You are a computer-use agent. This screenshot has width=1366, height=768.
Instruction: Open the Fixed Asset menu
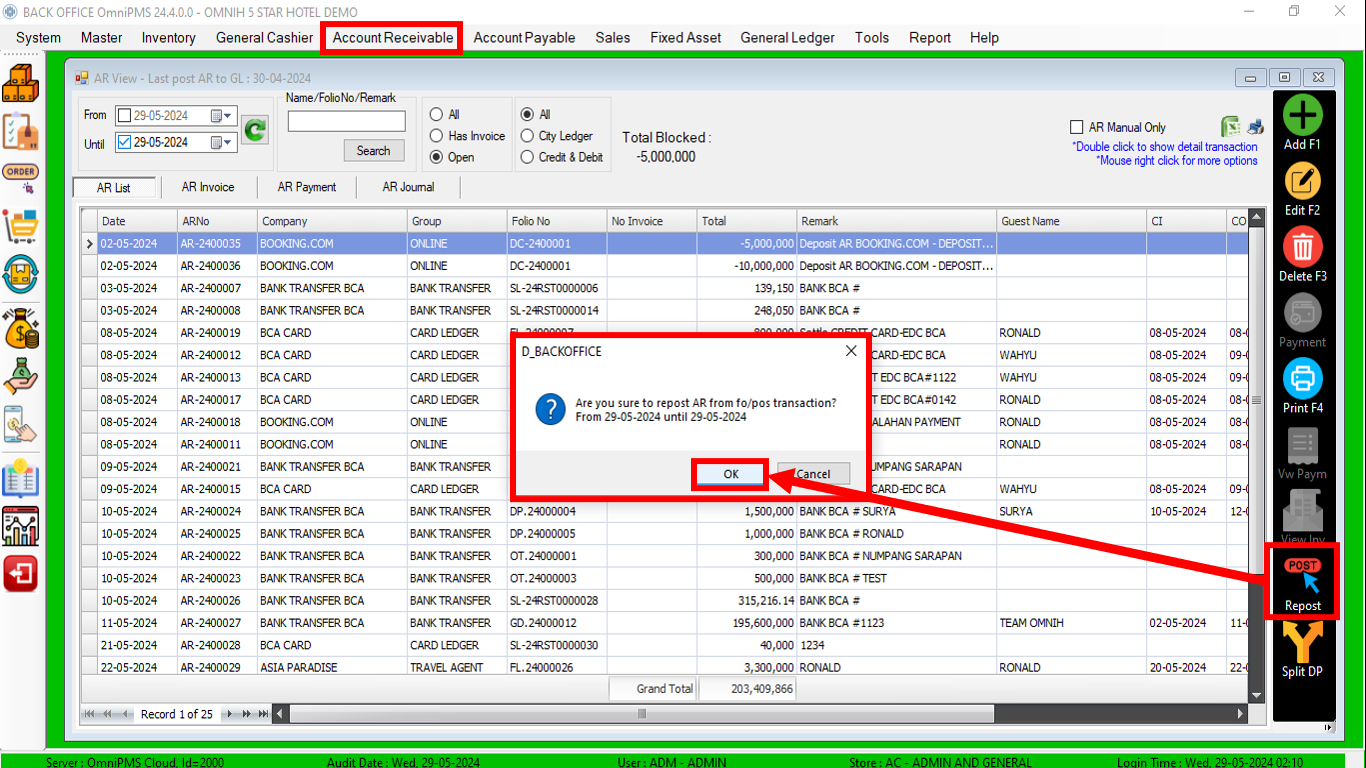685,38
